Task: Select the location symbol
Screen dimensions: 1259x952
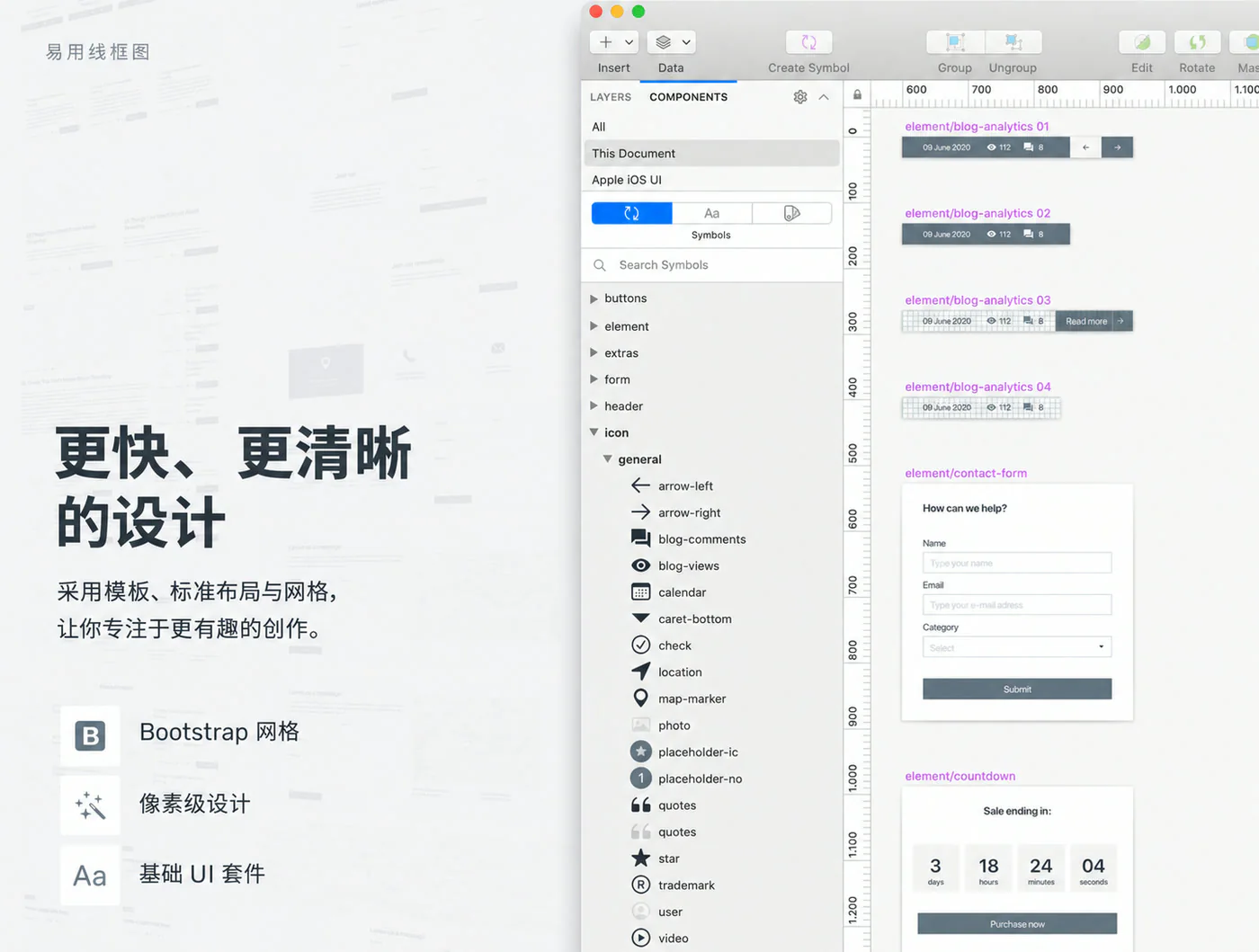Action: [666, 672]
